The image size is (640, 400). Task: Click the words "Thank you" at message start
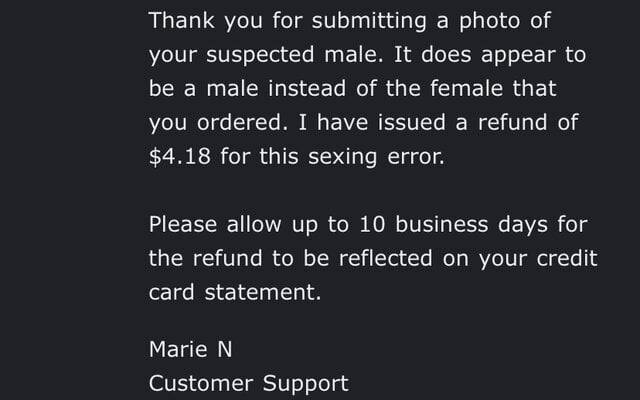206,20
